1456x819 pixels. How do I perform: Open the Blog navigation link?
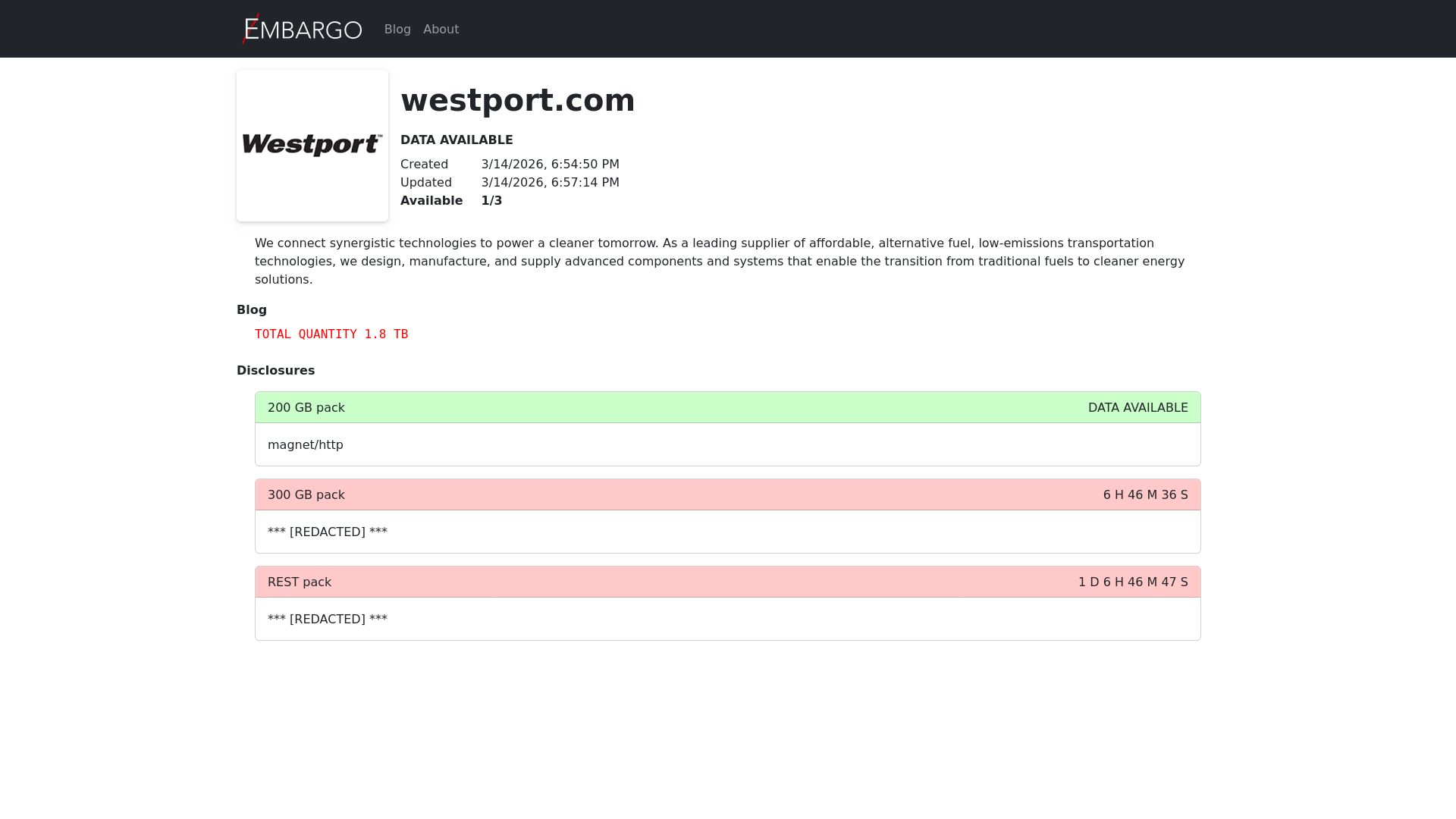pos(397,29)
